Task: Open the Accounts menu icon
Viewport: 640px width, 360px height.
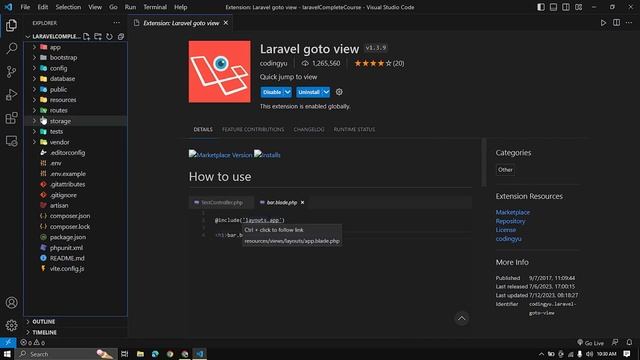Action: pos(11,302)
